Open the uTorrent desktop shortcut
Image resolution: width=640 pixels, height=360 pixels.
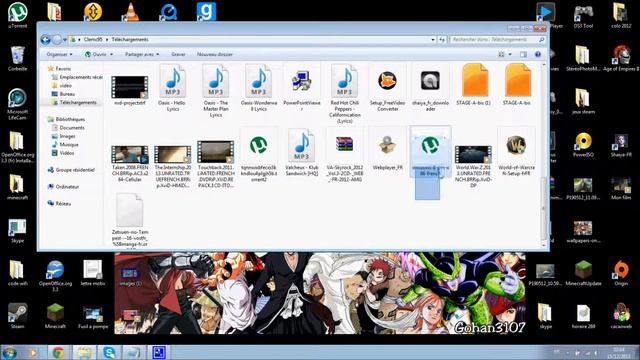click(x=18, y=15)
